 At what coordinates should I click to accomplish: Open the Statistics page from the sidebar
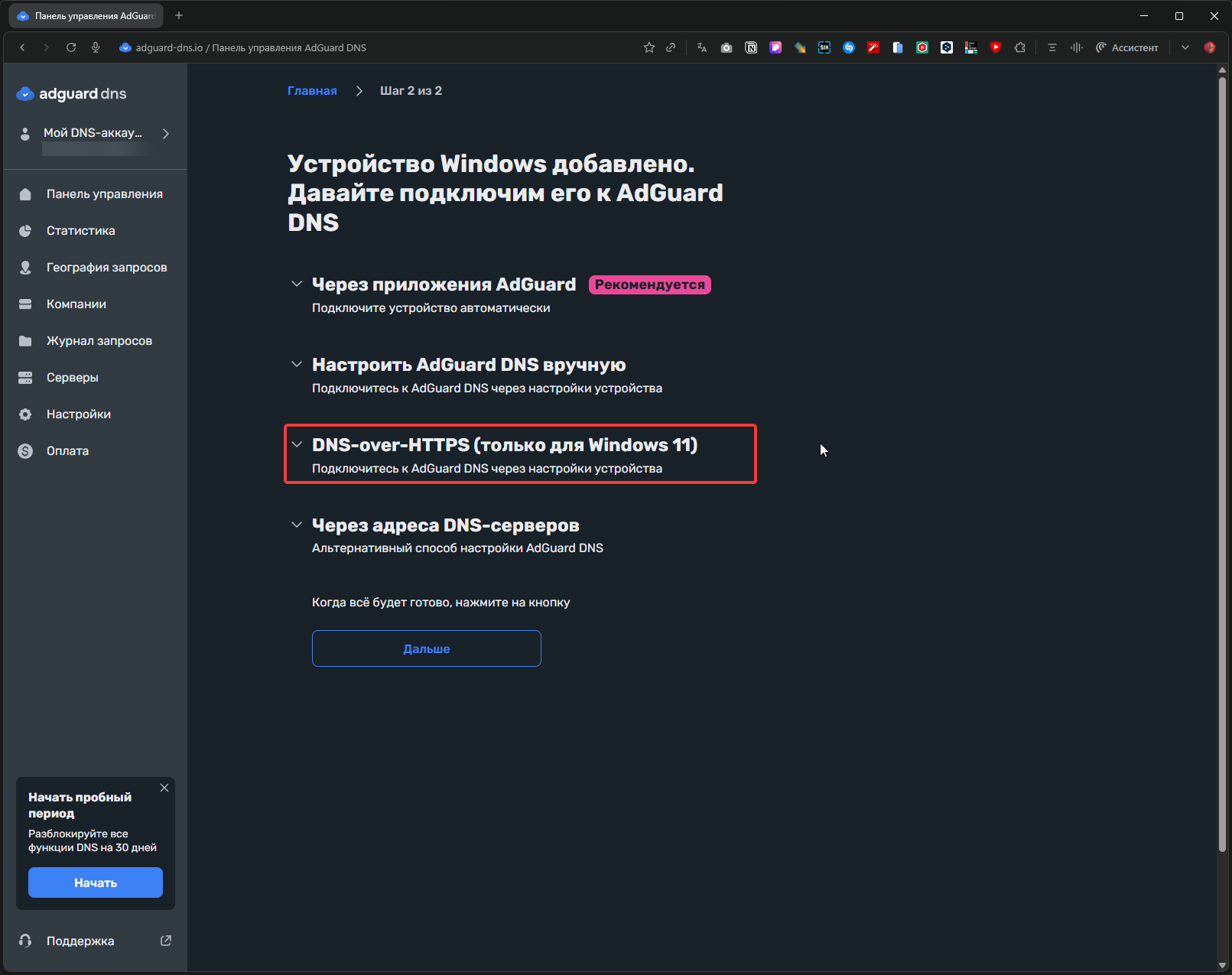tap(80, 231)
